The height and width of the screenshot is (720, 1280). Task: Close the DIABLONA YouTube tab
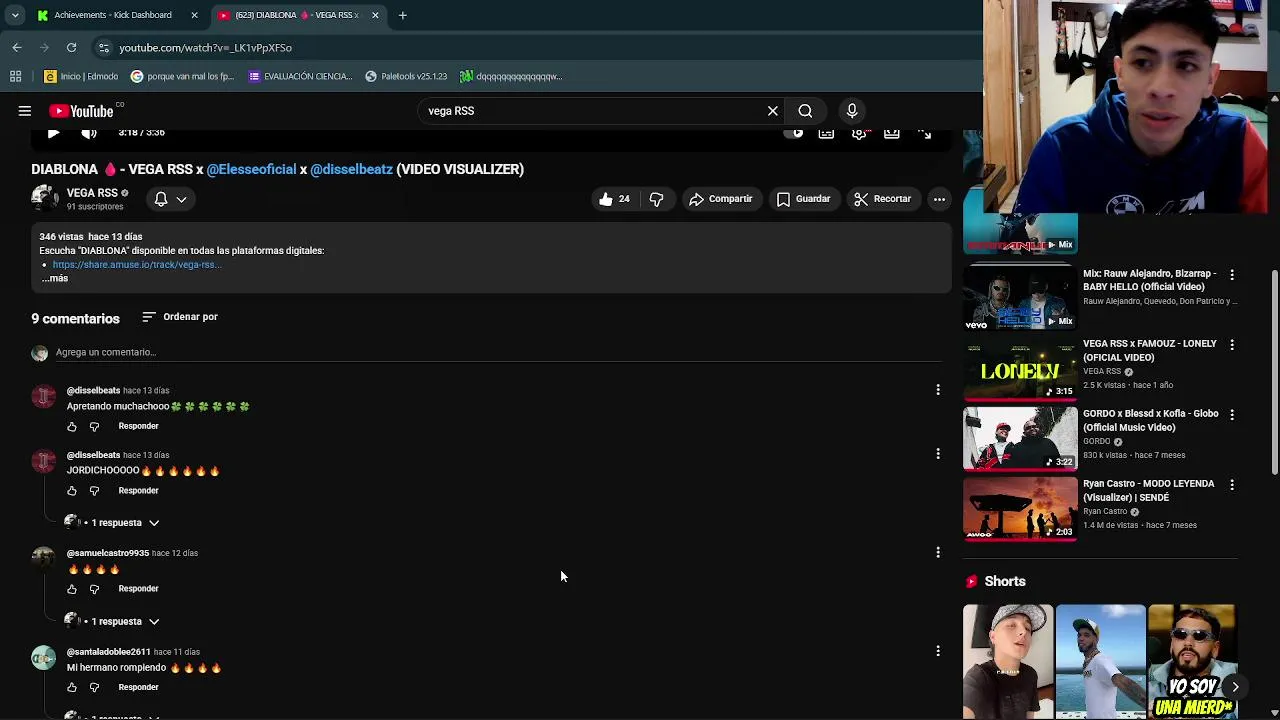tap(375, 15)
